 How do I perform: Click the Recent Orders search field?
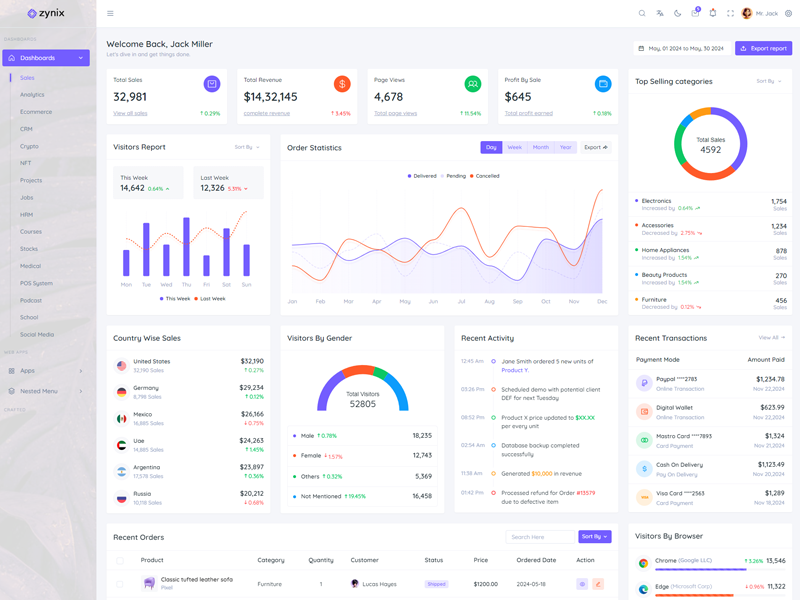540,537
